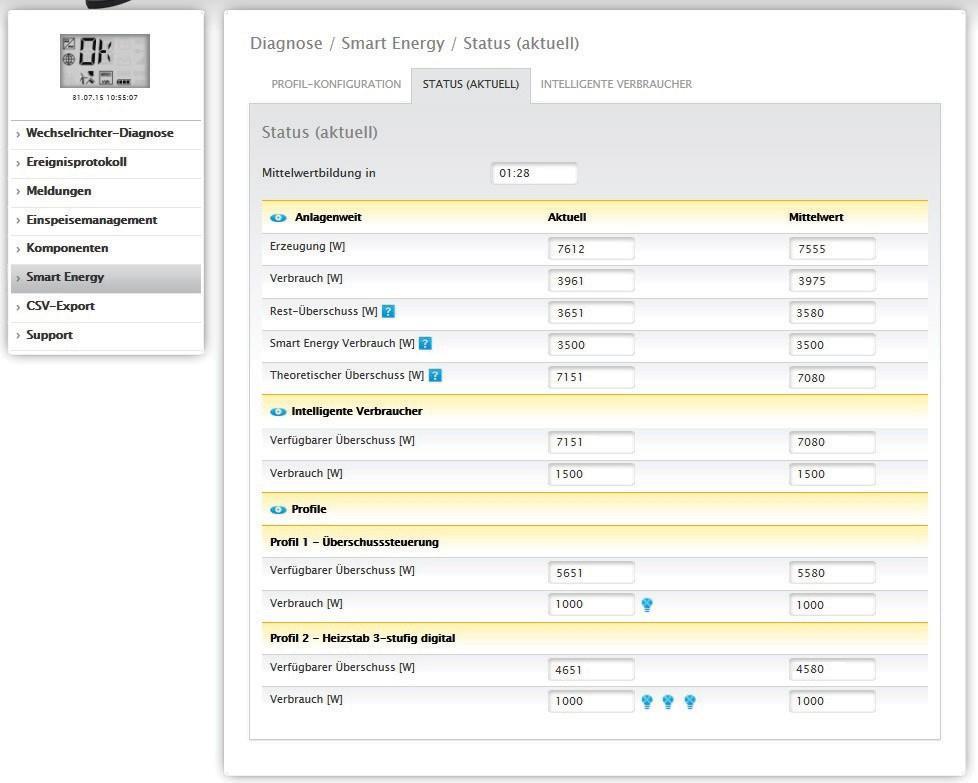The height and width of the screenshot is (783, 978).
Task: Expand chevron beside Wechselrichter-Diagnose
Action: [x=18, y=134]
